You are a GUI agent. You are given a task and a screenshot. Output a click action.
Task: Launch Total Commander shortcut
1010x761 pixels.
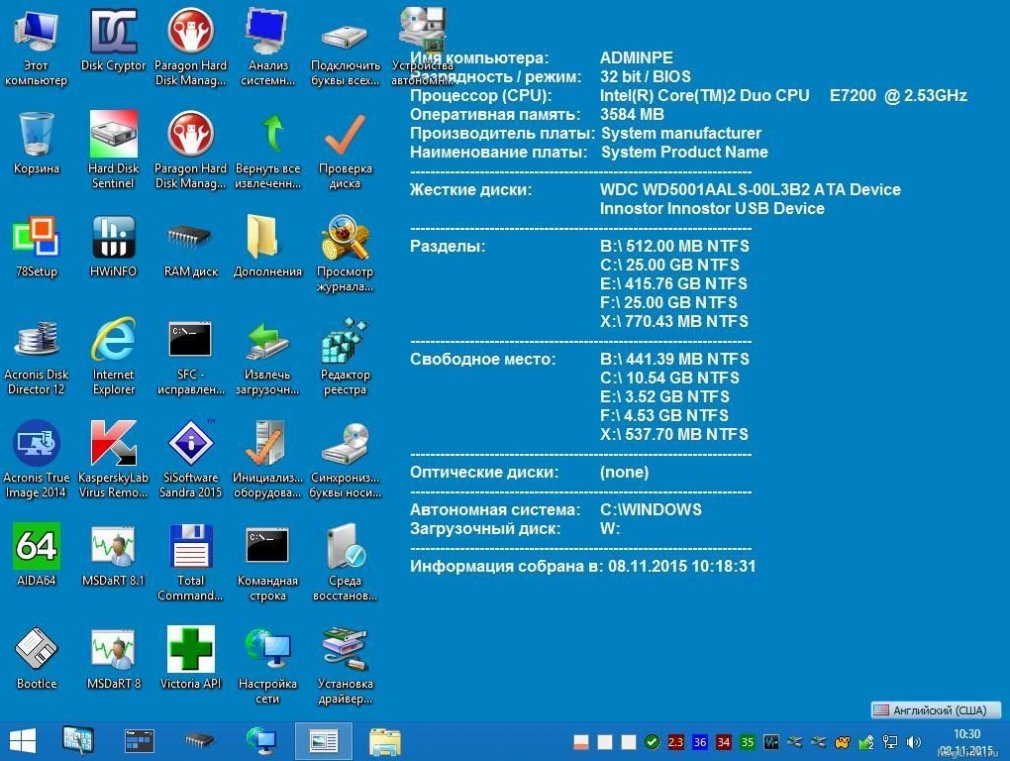click(191, 563)
